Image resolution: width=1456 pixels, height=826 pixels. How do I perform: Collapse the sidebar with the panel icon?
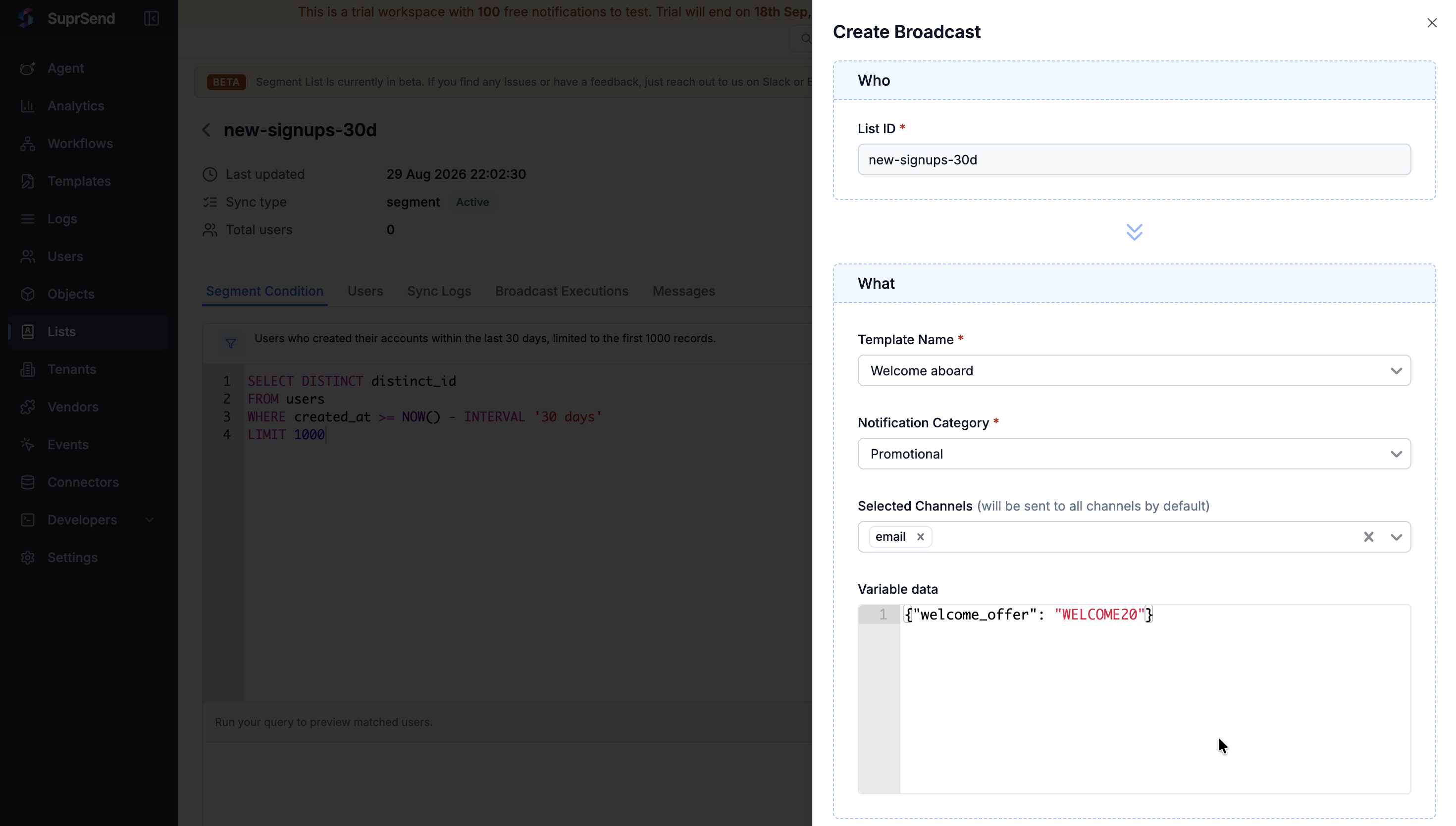pyautogui.click(x=152, y=18)
